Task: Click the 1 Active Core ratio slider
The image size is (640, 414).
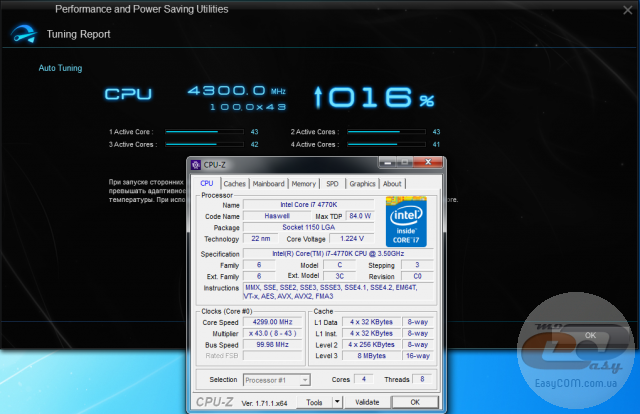Action: coord(204,132)
